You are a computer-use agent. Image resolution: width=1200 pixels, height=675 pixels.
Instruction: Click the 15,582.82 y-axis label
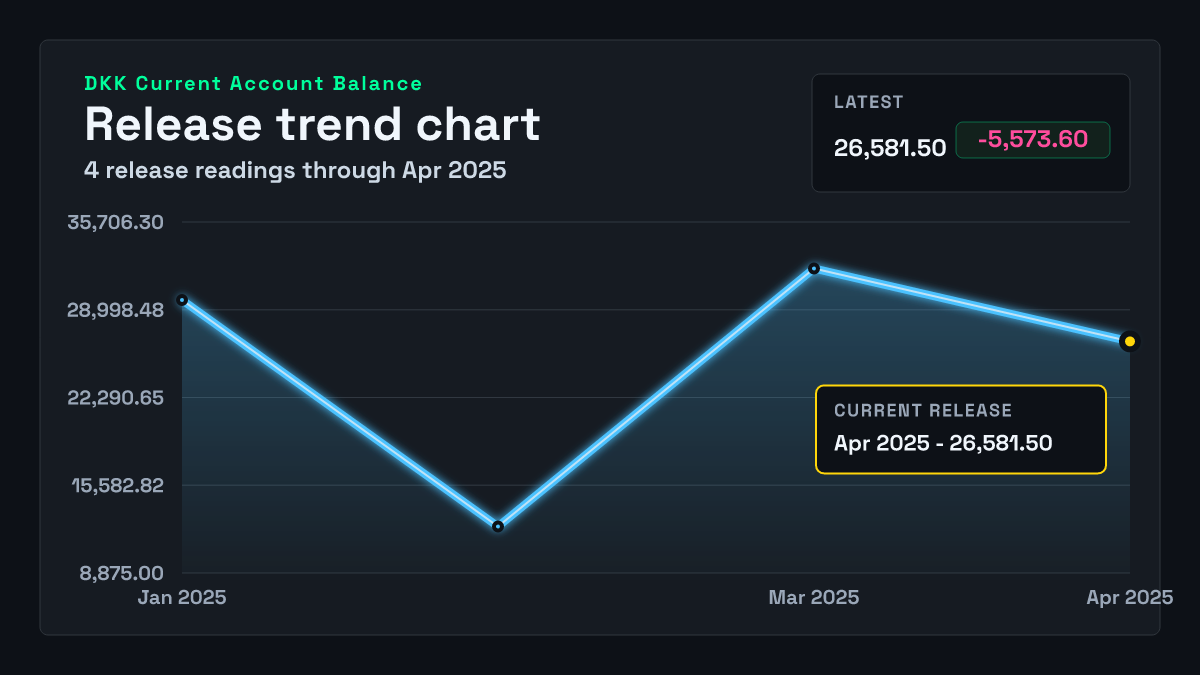(x=117, y=486)
